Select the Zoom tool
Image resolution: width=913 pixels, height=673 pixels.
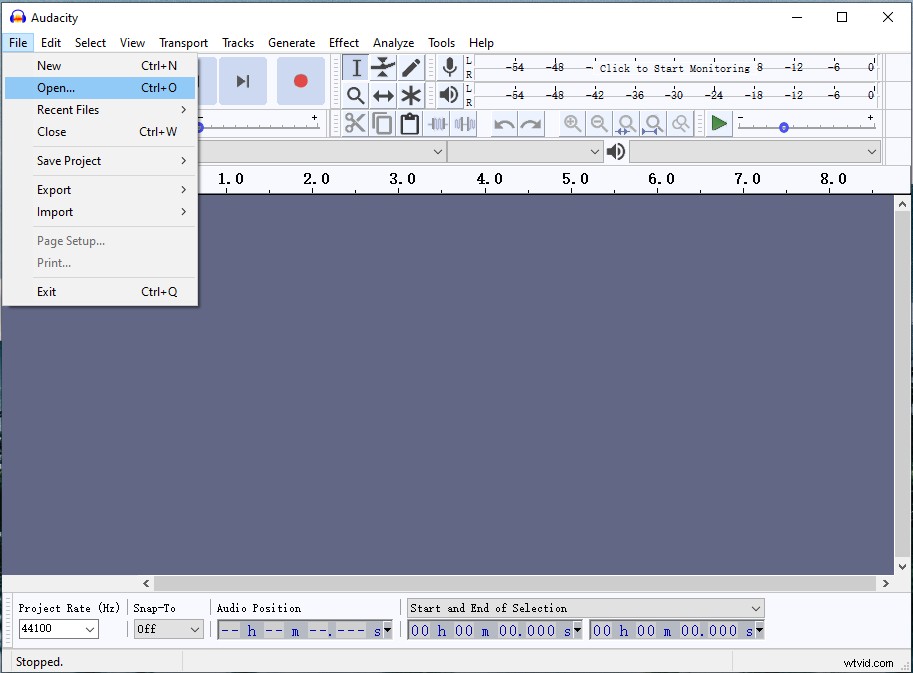pyautogui.click(x=355, y=95)
